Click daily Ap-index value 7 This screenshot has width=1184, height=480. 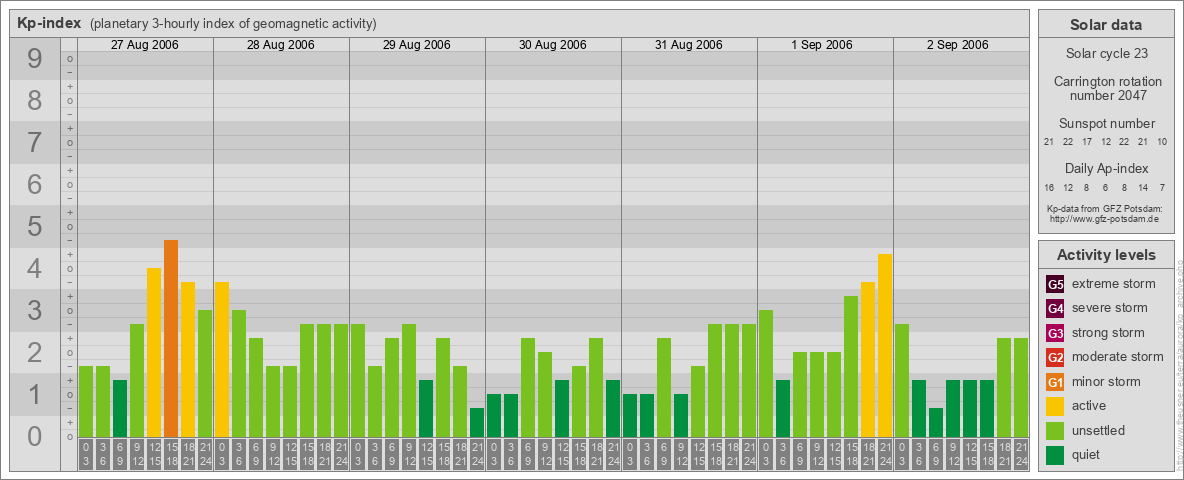click(x=1161, y=187)
